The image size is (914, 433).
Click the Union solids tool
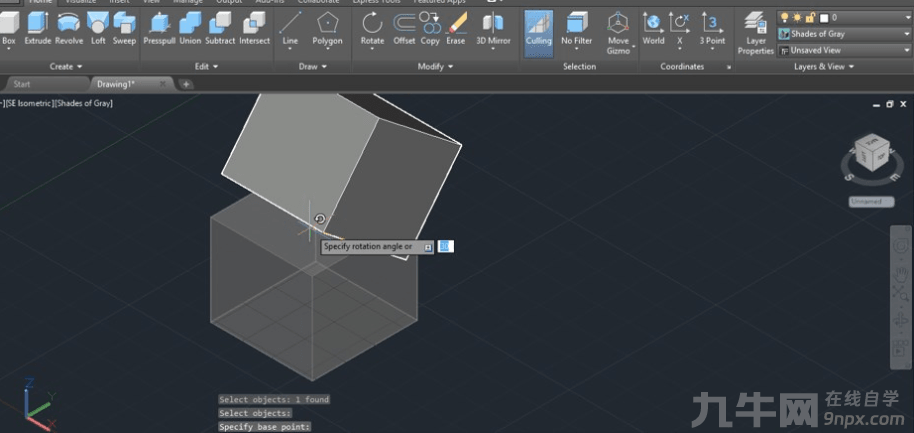tap(190, 29)
